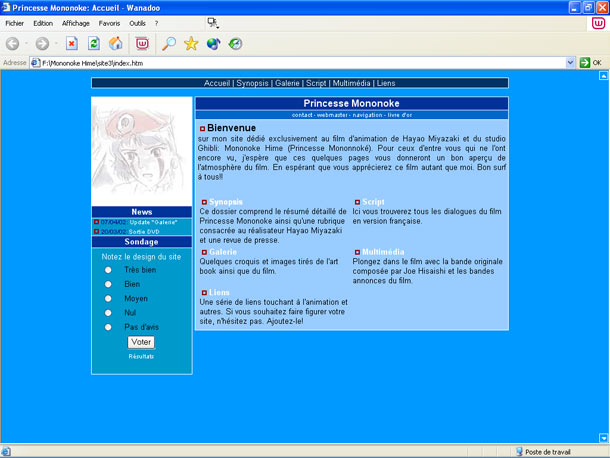
Task: Click the webmaster link under the title
Action: pyautogui.click(x=332, y=115)
